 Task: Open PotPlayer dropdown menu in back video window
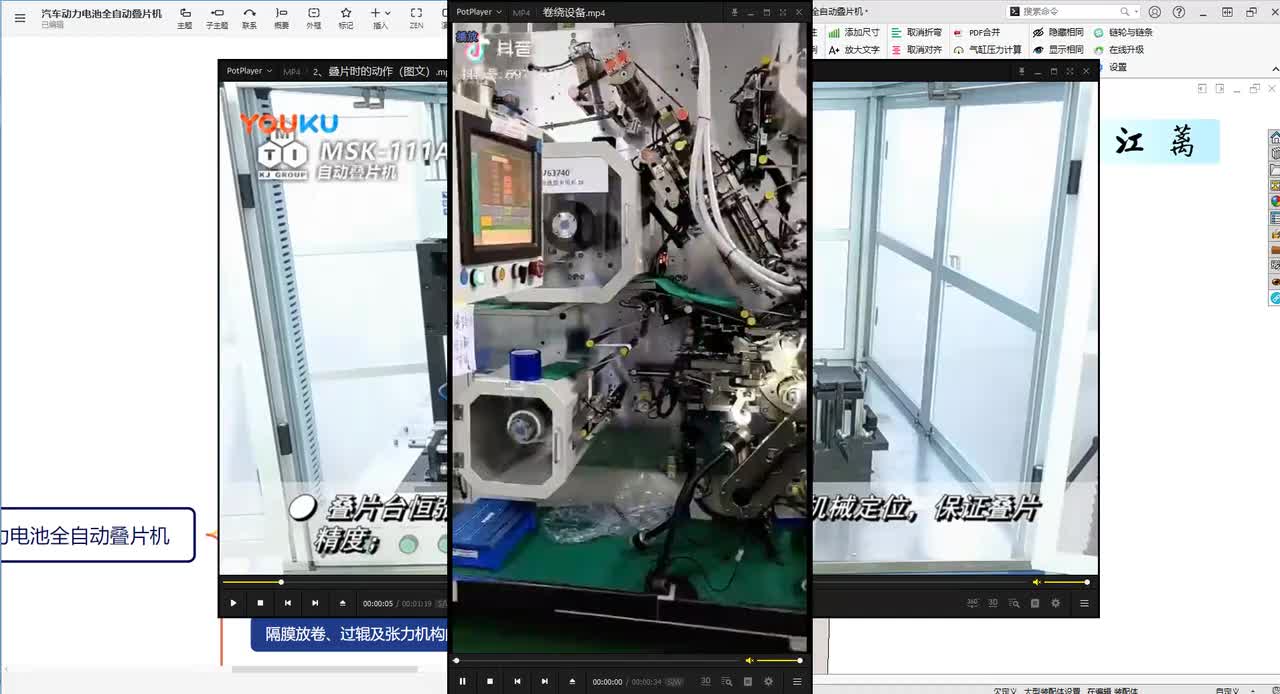[249, 71]
